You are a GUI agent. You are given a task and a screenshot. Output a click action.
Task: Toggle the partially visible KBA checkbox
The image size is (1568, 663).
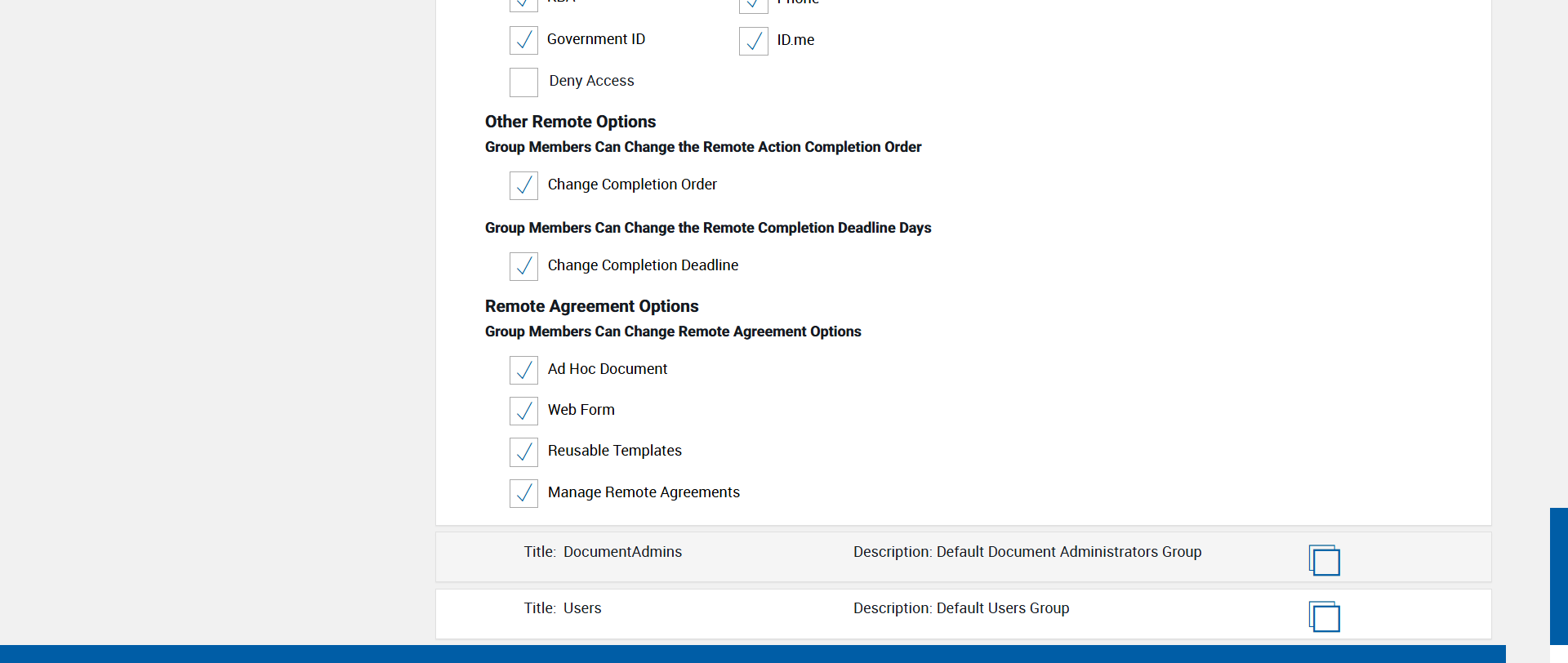(523, 4)
